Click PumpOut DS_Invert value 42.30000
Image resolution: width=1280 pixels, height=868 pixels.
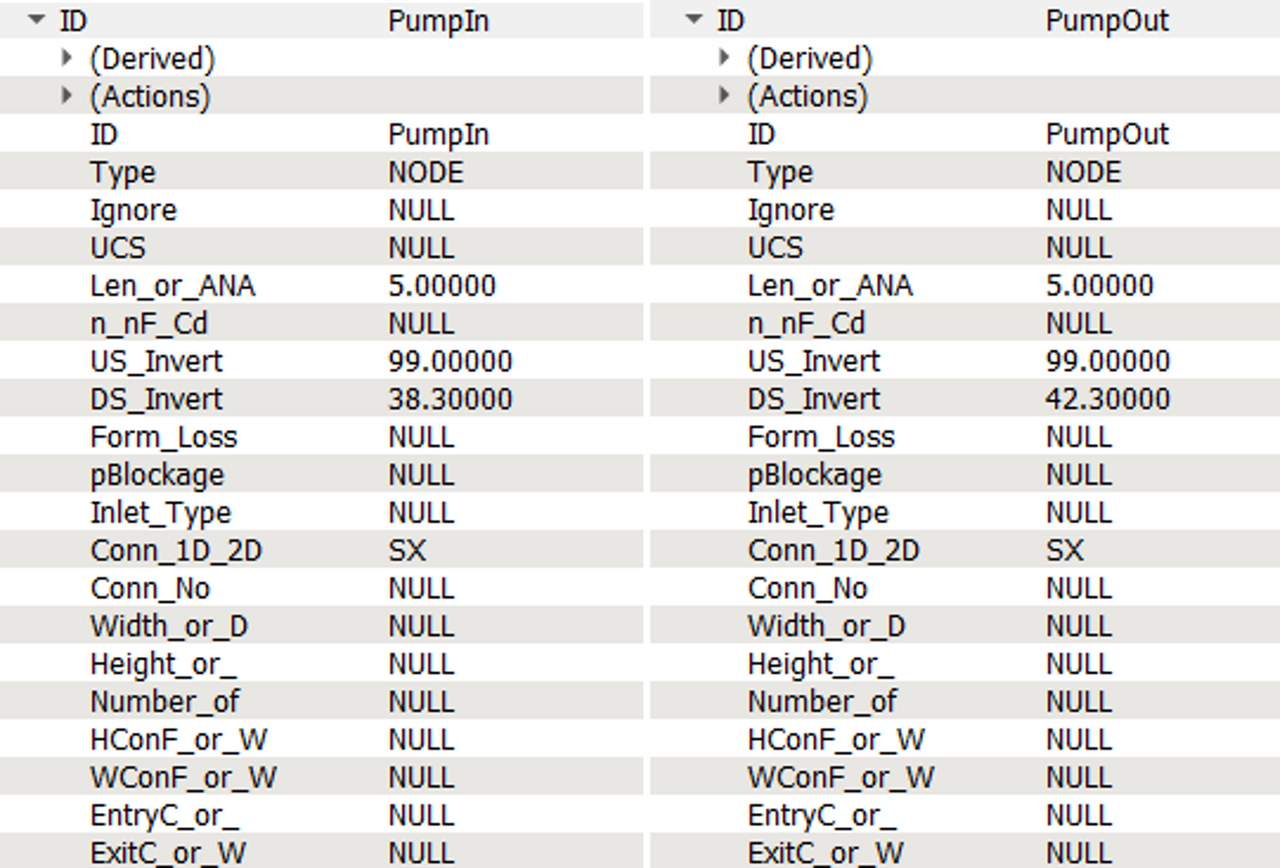pos(1108,400)
